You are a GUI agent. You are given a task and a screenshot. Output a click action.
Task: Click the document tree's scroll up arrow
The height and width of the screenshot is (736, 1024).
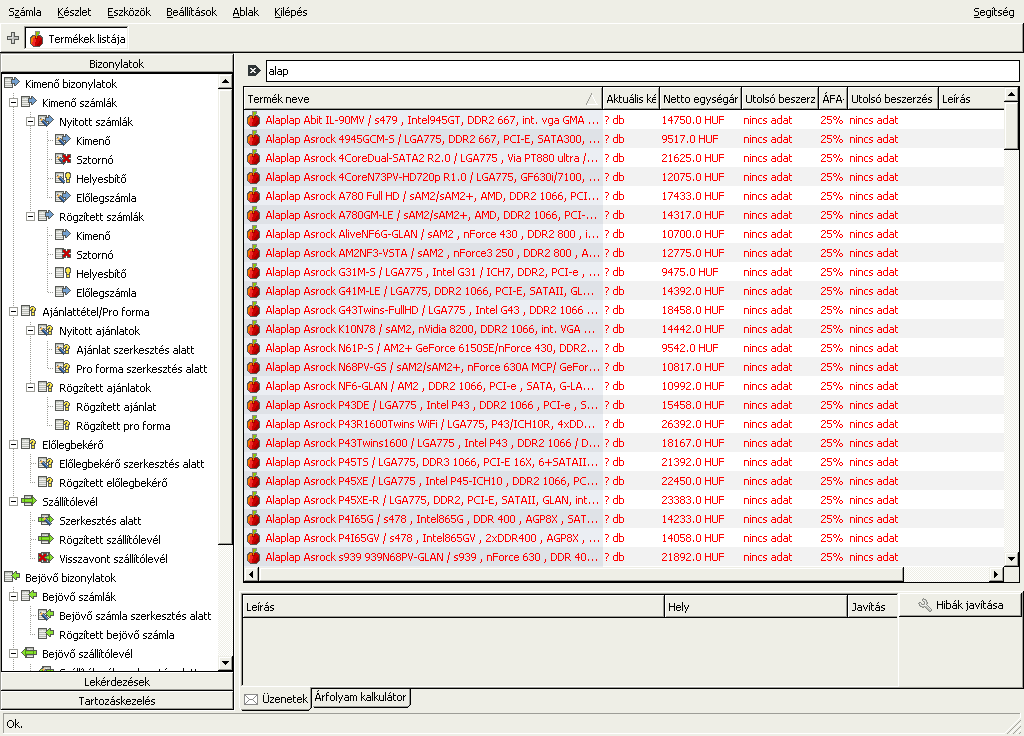coord(225,82)
